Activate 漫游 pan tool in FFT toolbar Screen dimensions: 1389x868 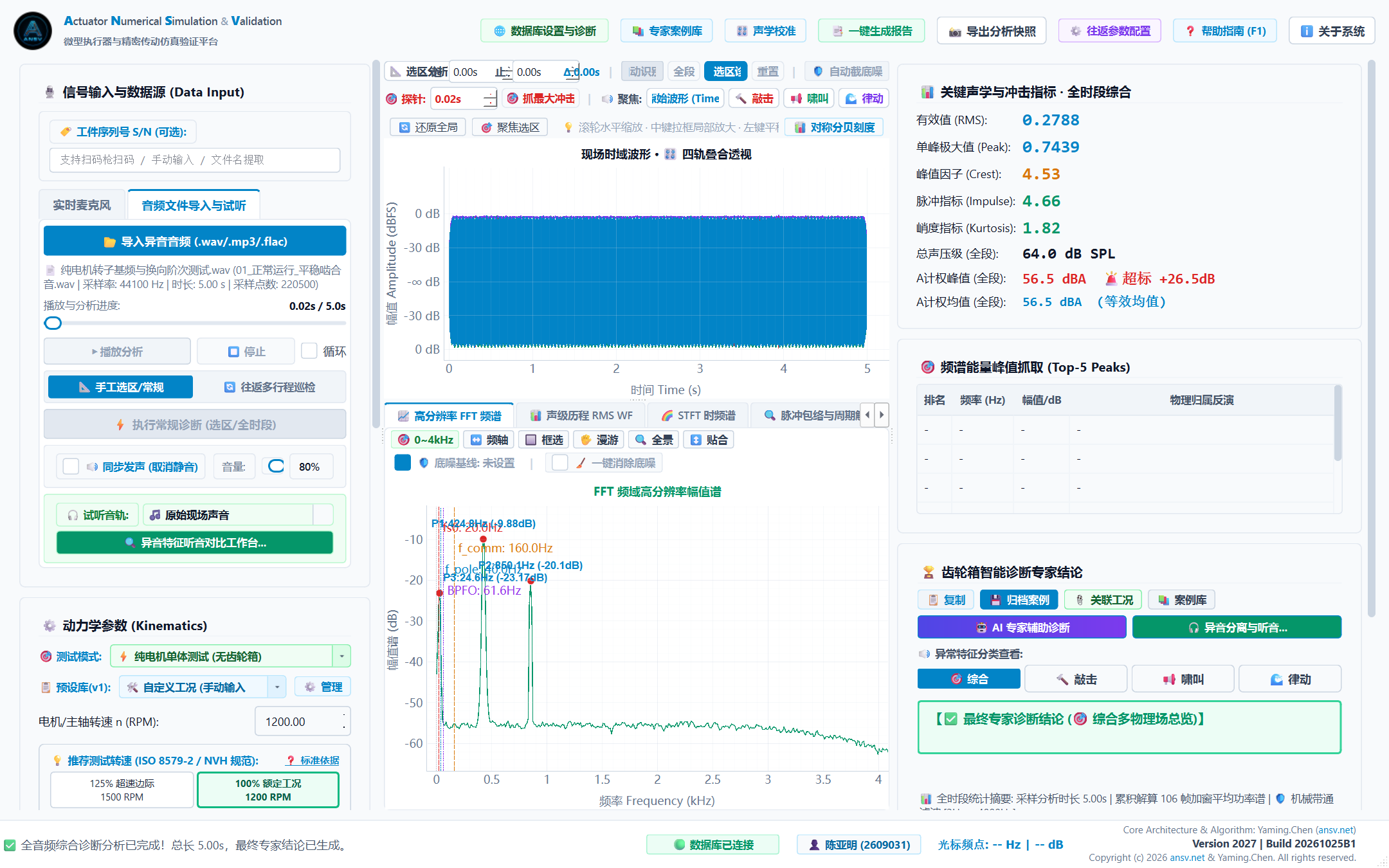click(x=599, y=440)
